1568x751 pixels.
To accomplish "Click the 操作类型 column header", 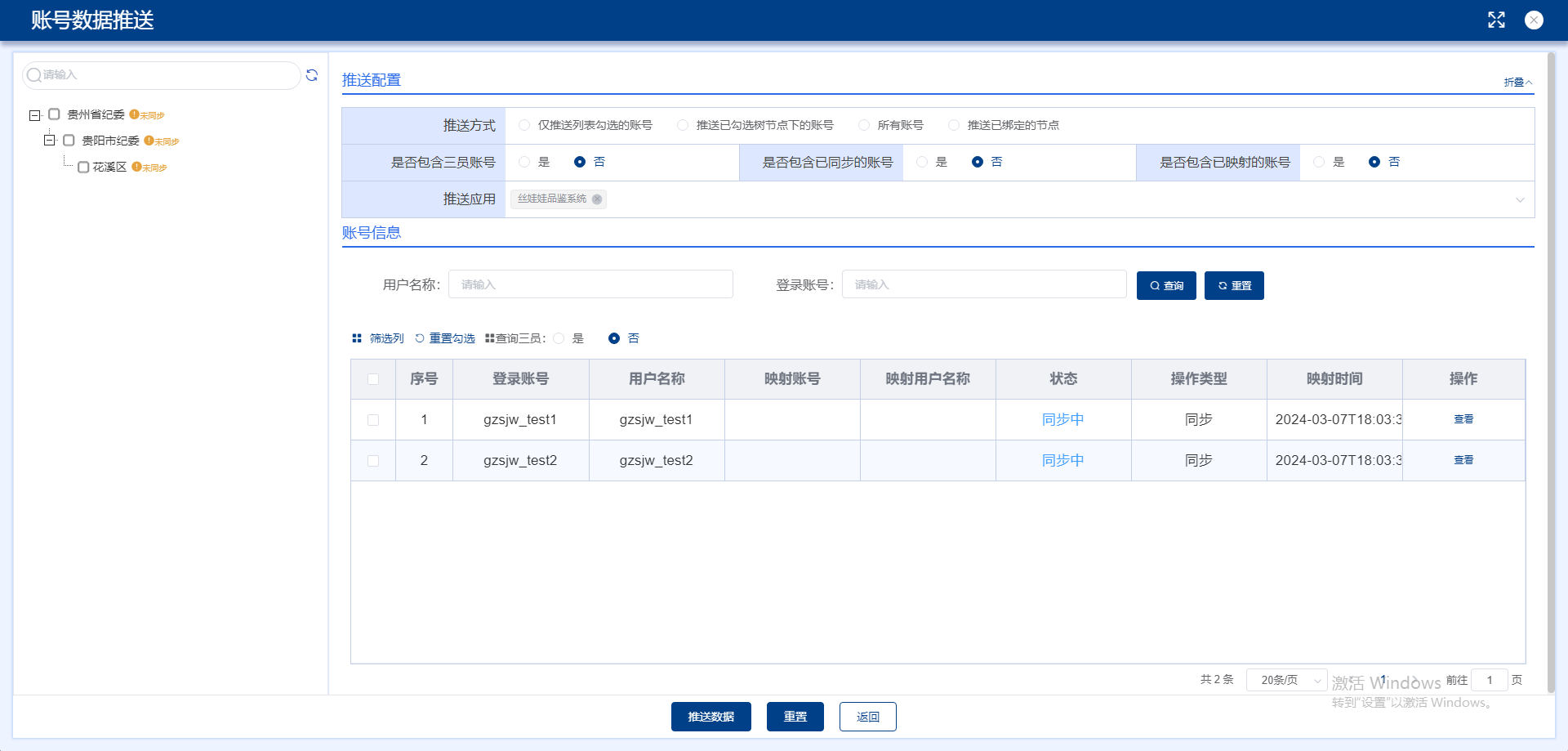I will pos(1199,379).
